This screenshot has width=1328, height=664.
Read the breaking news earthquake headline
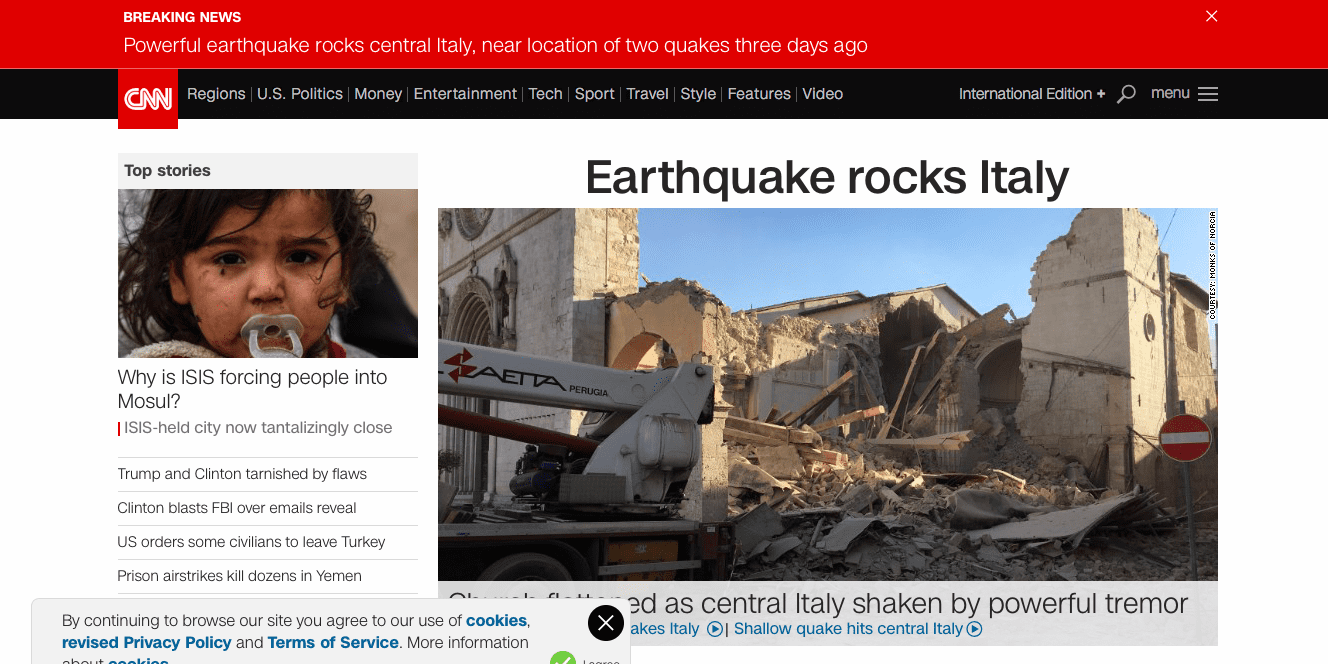pos(495,45)
